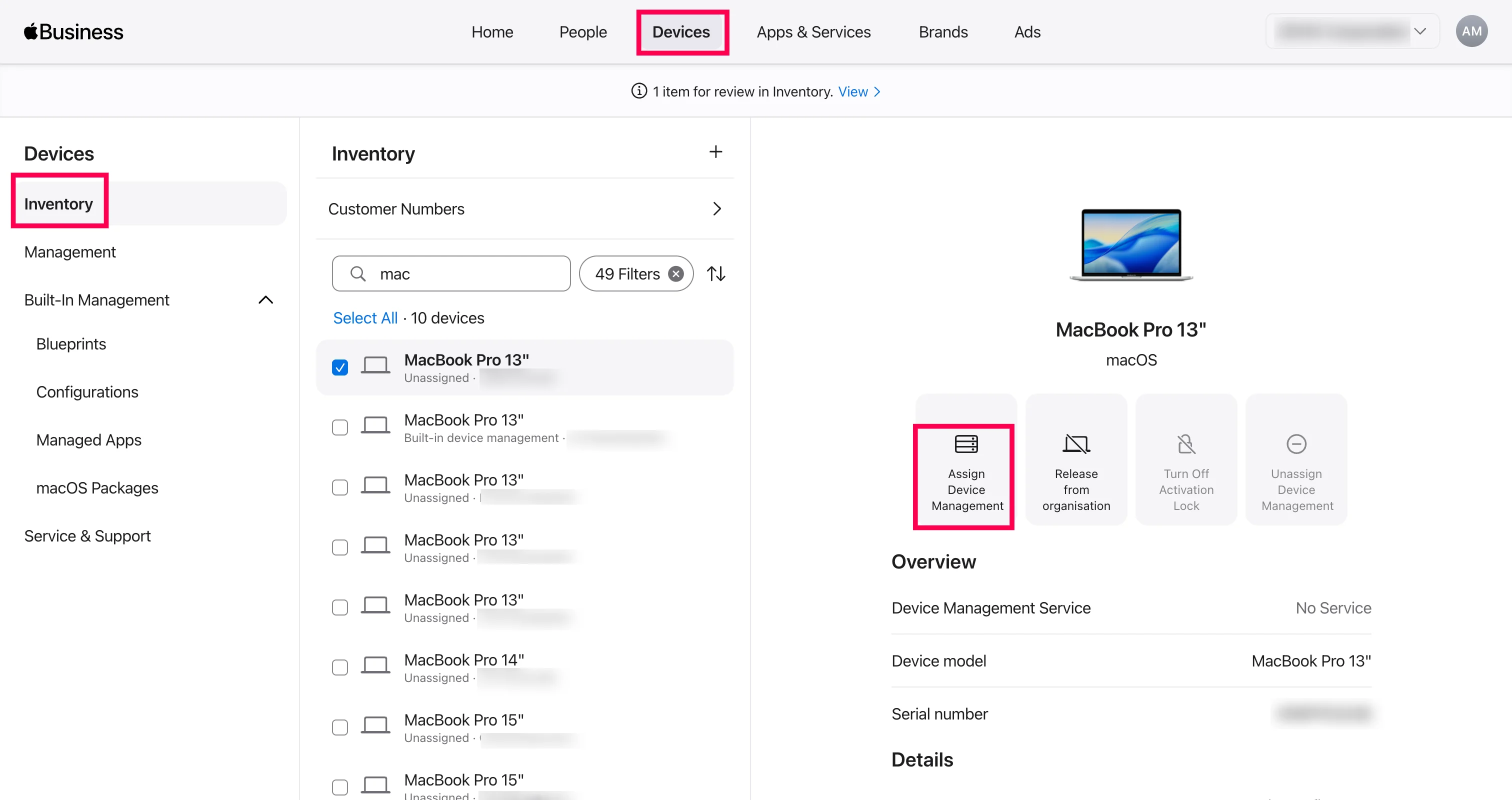Select Inventory in the sidebar

click(x=149, y=203)
